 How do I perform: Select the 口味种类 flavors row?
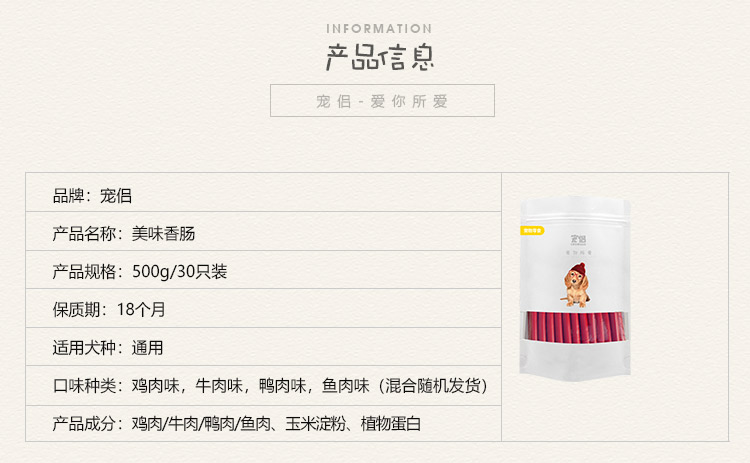pos(263,386)
